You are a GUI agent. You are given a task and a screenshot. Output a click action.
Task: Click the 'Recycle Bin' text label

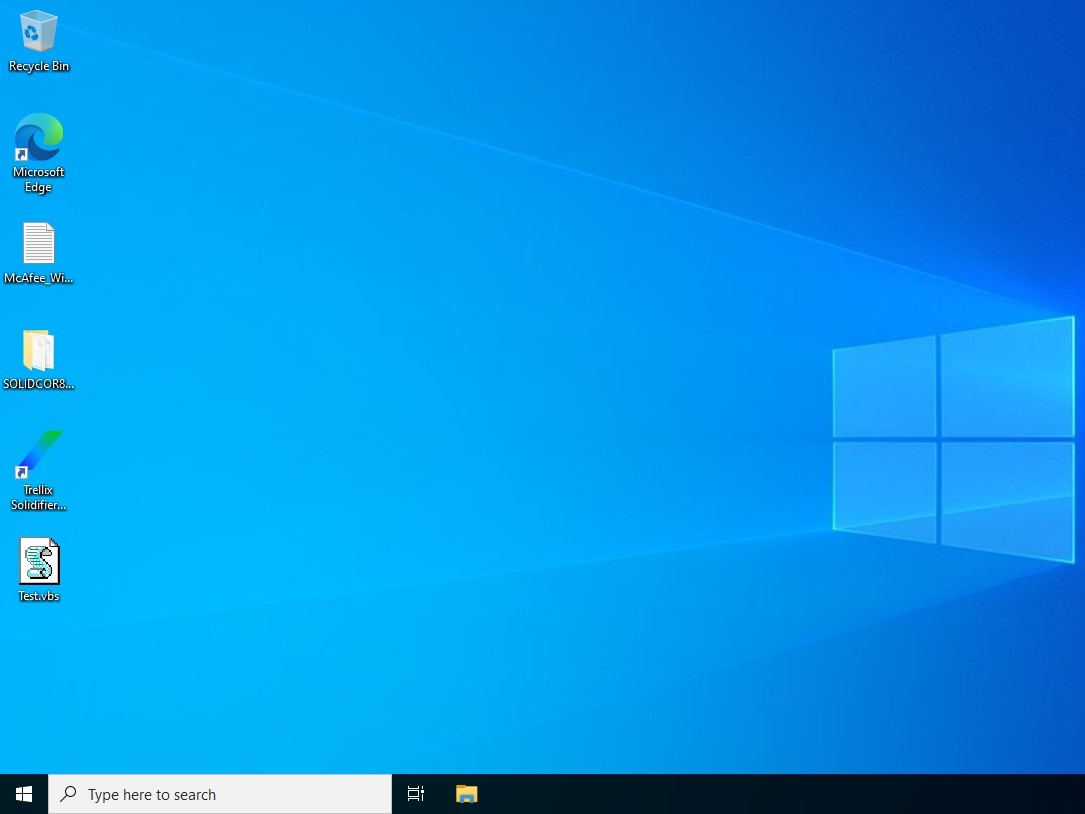(x=39, y=67)
